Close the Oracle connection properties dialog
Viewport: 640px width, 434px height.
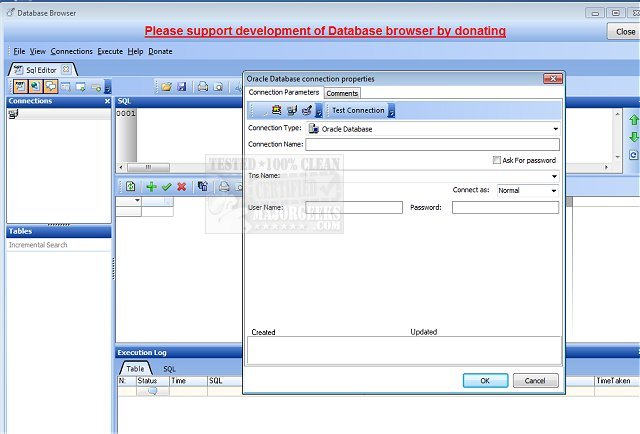[x=553, y=78]
